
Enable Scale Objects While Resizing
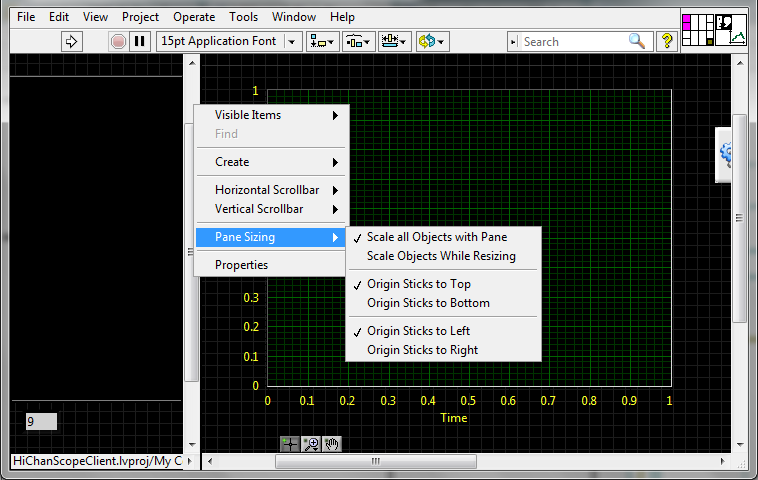[441, 256]
